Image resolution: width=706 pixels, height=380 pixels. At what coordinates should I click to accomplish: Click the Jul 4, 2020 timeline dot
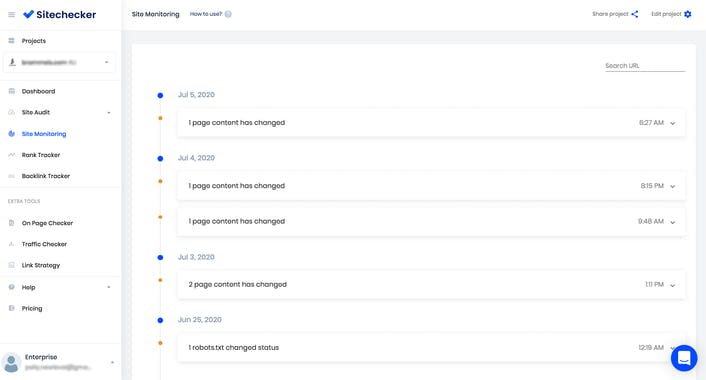click(160, 158)
